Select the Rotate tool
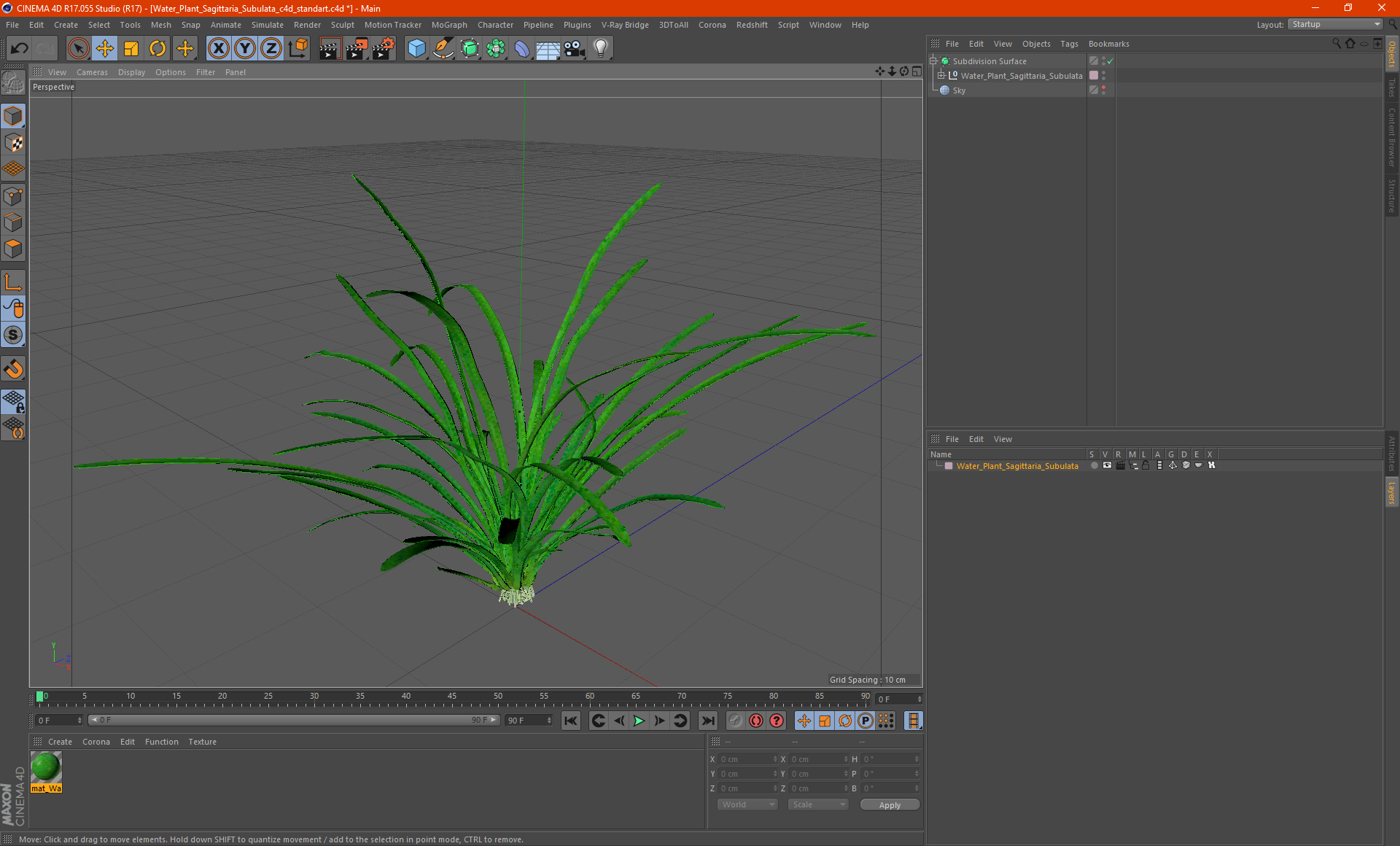 point(157,49)
